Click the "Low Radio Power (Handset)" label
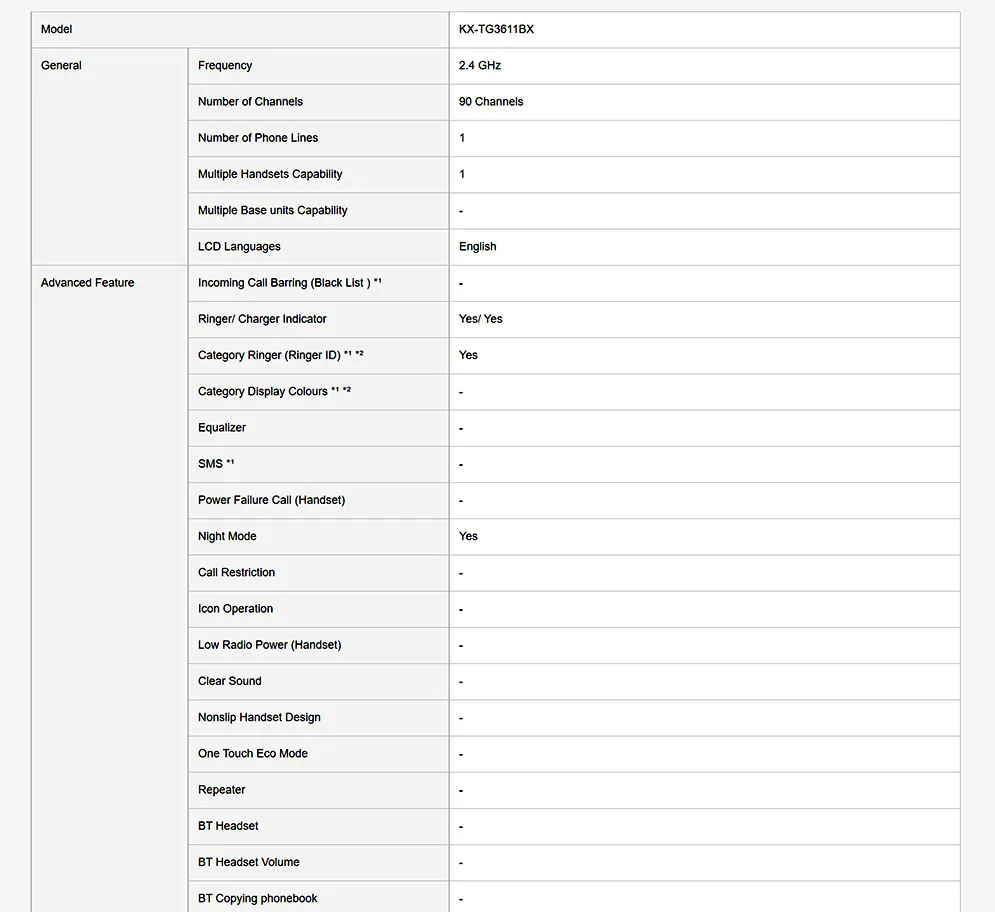The width and height of the screenshot is (995, 912). 270,644
